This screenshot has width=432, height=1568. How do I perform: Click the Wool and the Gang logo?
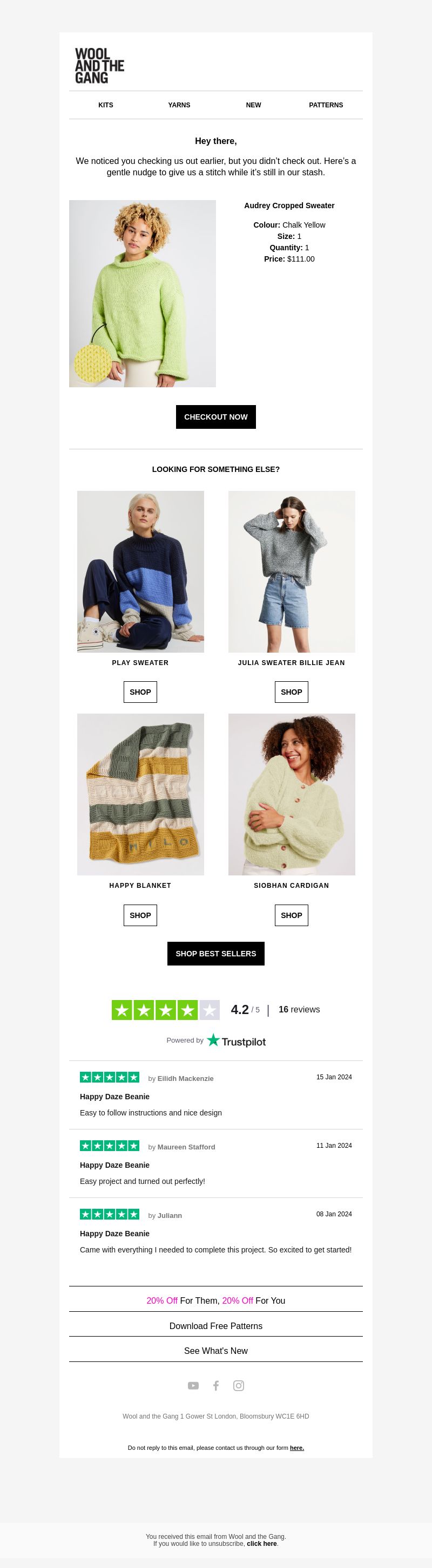pos(99,66)
